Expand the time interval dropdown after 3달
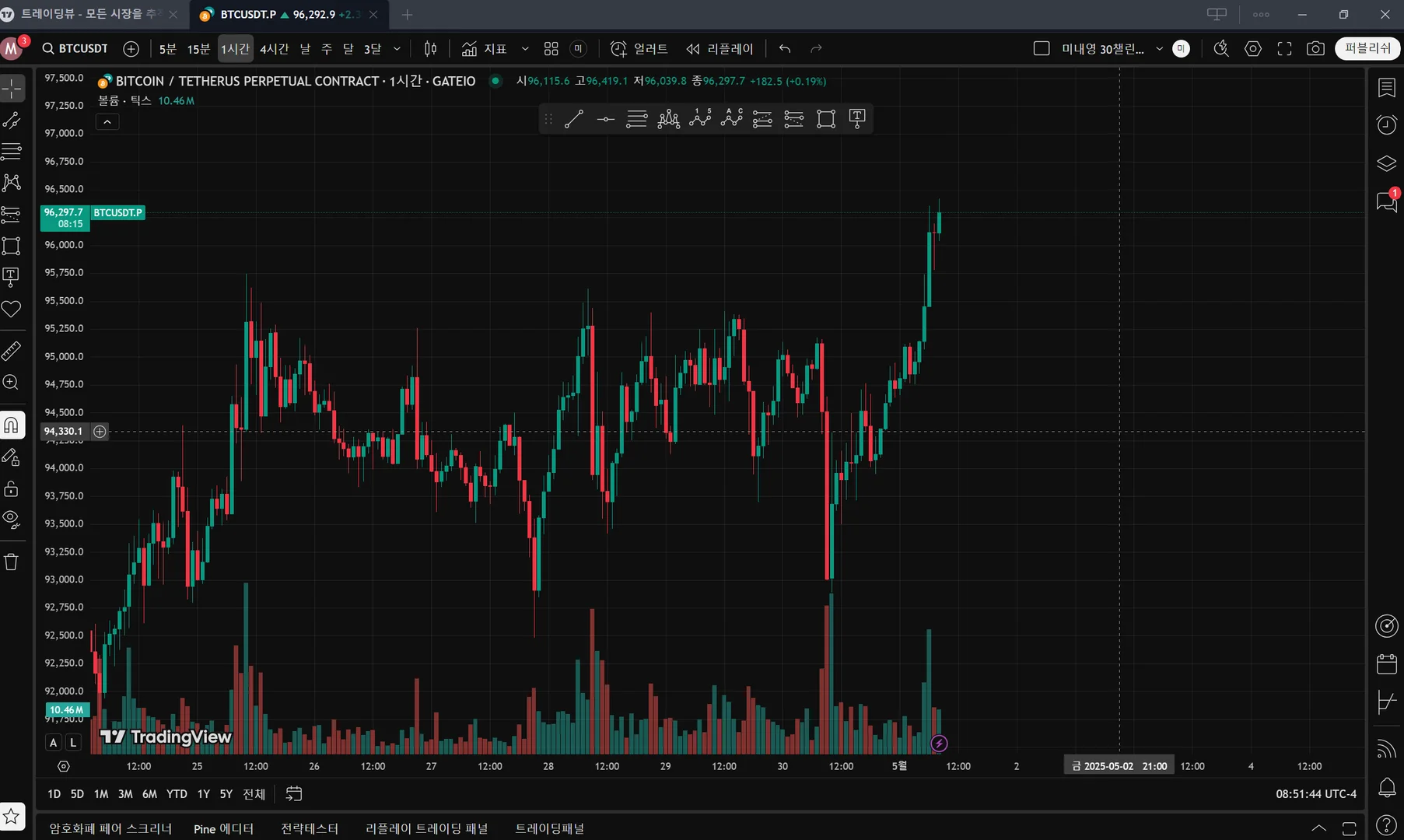Image resolution: width=1404 pixels, height=840 pixels. pos(397,49)
